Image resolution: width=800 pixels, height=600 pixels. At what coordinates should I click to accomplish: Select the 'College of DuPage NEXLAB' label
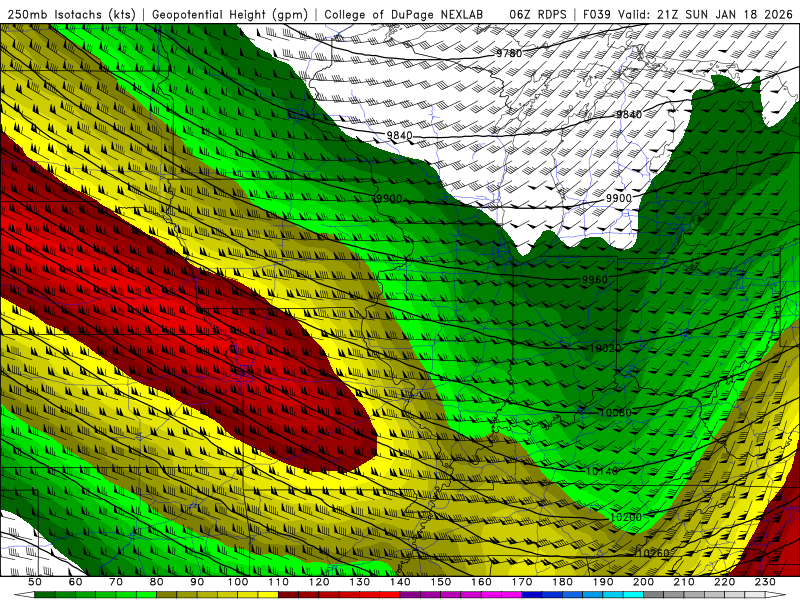[x=403, y=14]
